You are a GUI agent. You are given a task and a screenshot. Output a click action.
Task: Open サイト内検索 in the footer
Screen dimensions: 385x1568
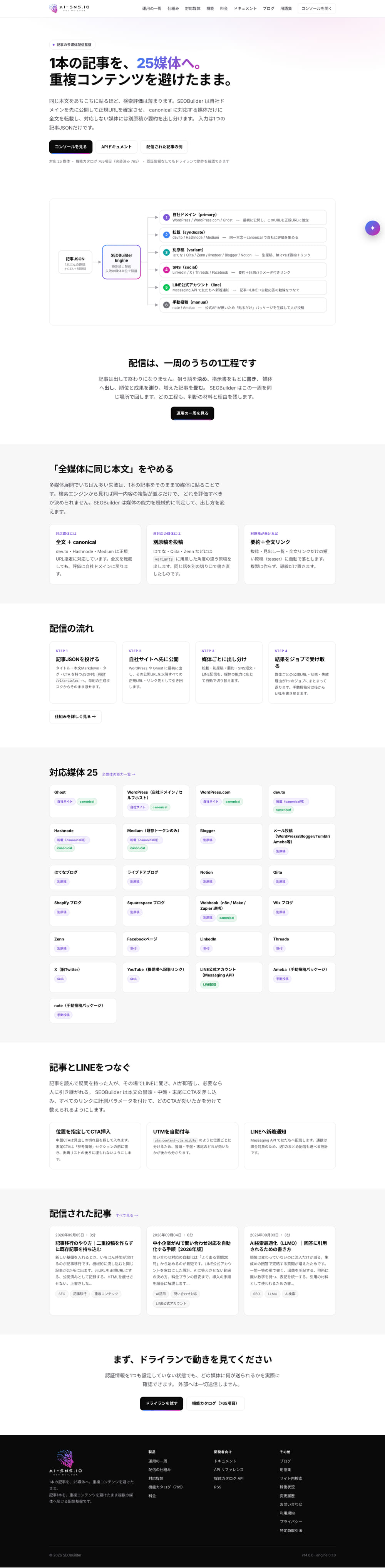[x=291, y=1478]
